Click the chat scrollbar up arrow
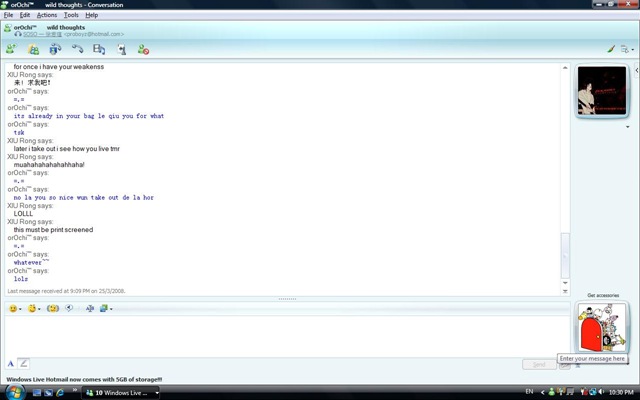 565,68
